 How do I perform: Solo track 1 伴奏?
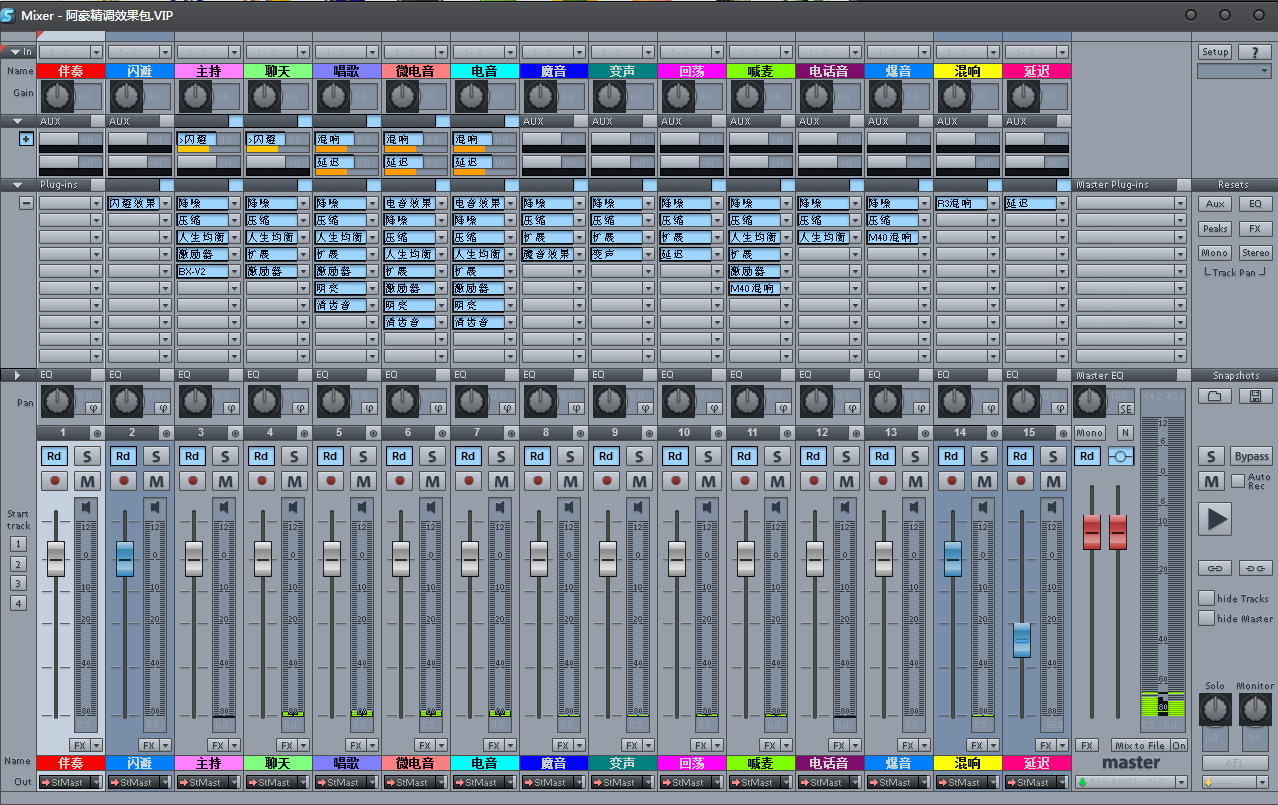tap(86, 456)
